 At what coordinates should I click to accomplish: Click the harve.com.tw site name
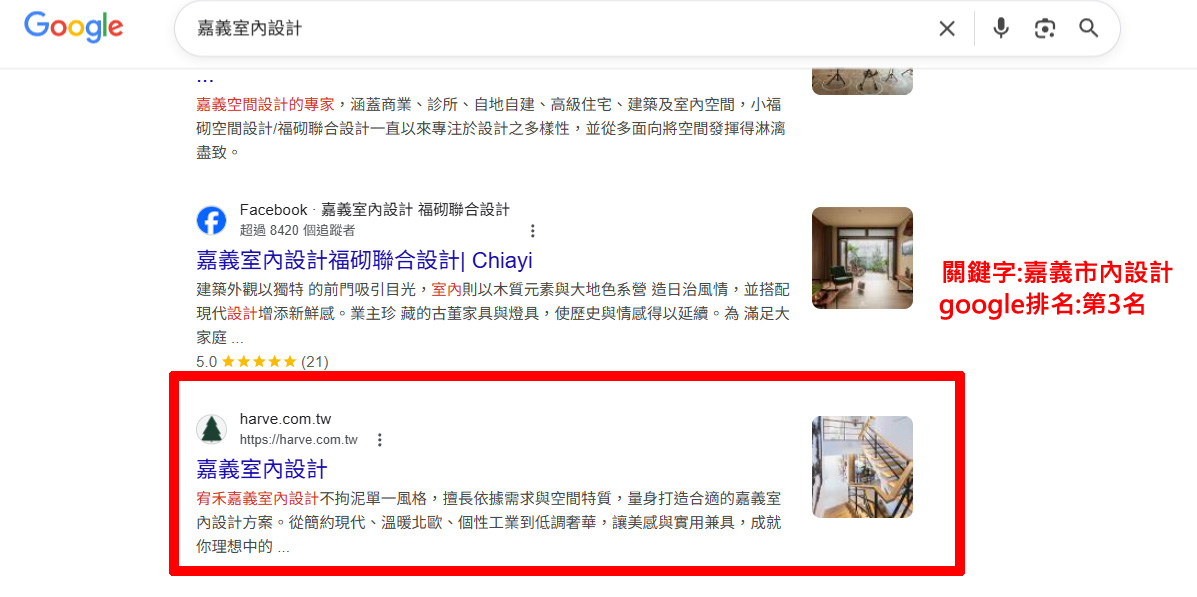point(286,420)
